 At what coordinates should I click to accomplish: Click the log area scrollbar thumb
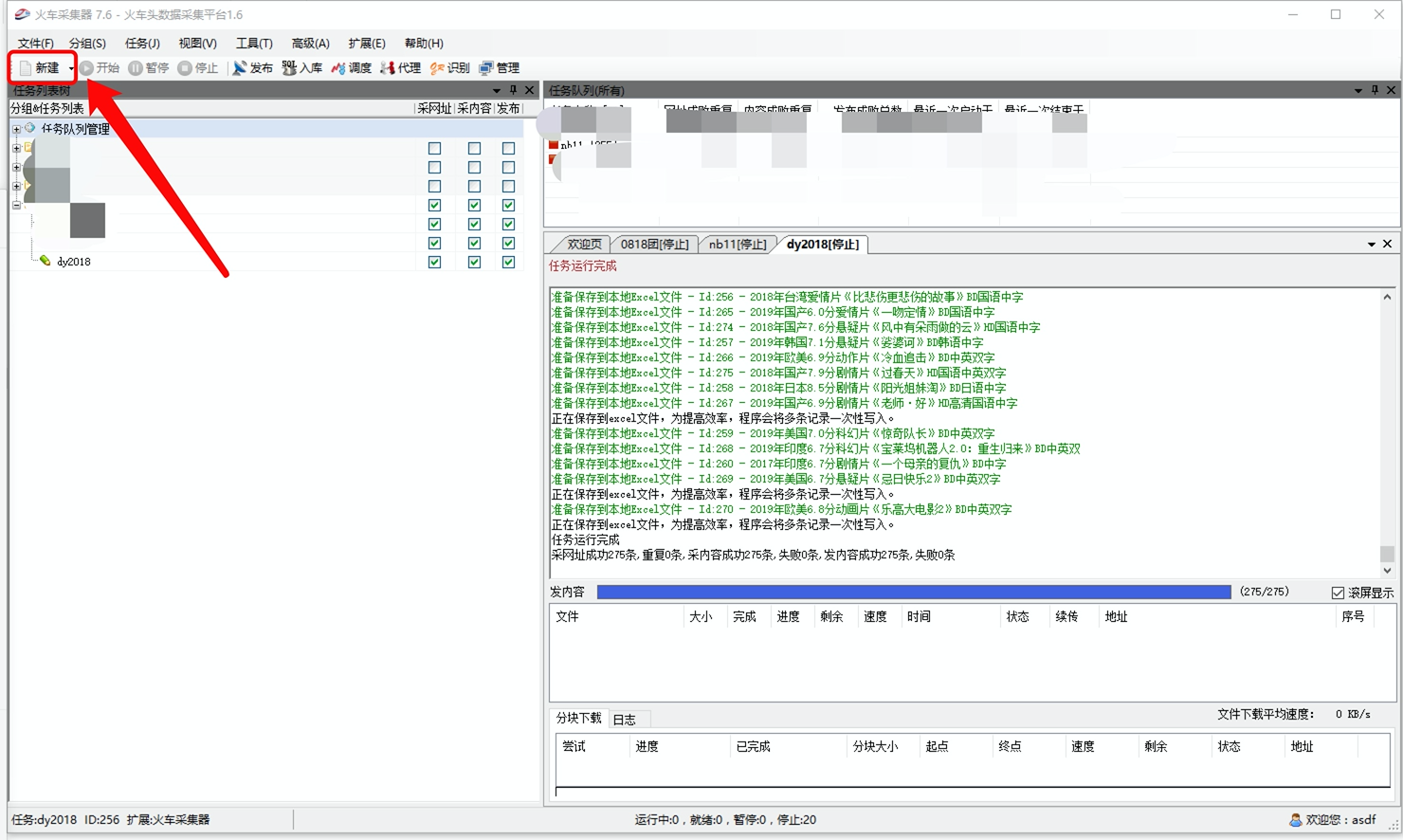[x=1387, y=554]
